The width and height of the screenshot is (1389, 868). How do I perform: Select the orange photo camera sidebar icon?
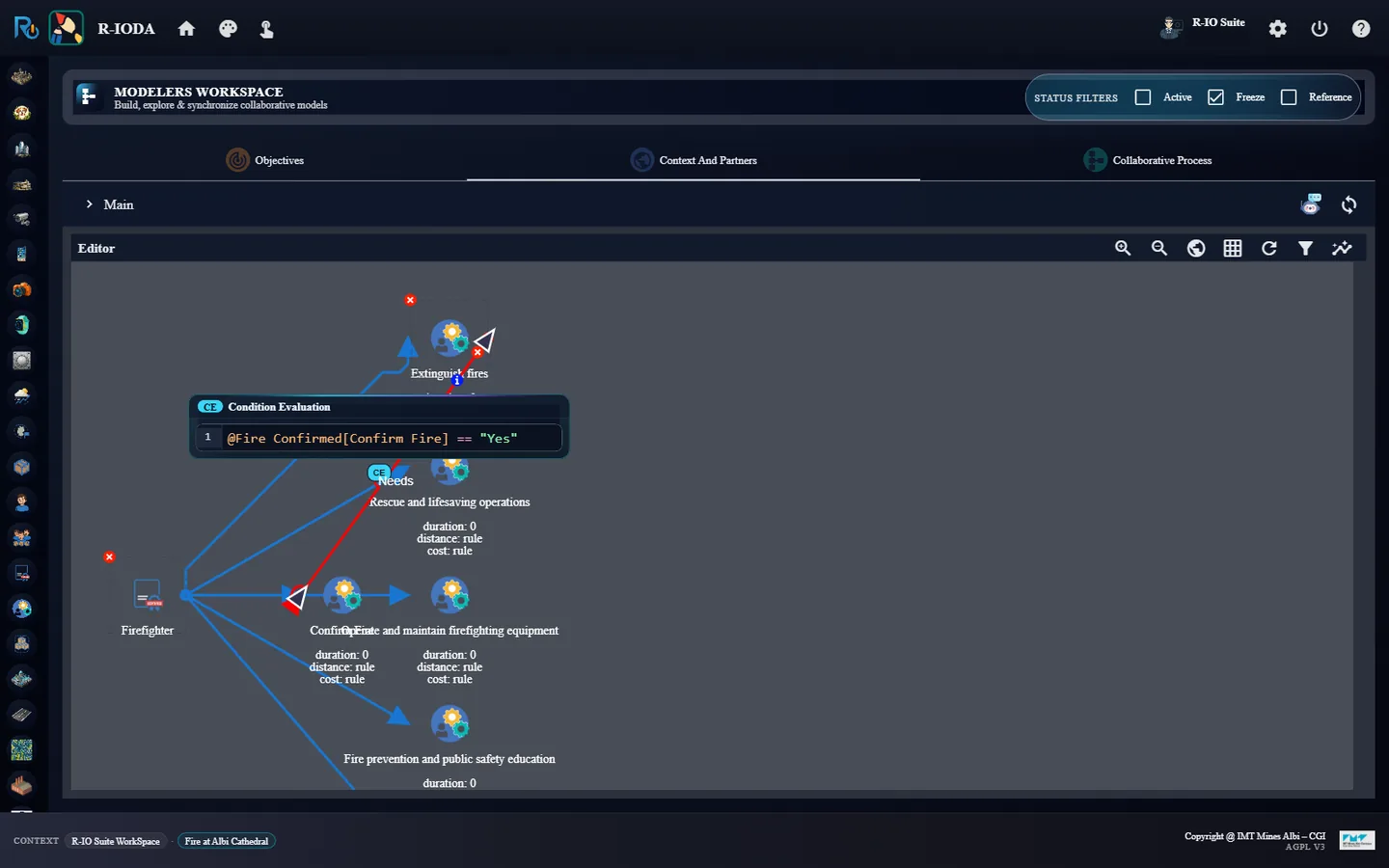(x=21, y=289)
